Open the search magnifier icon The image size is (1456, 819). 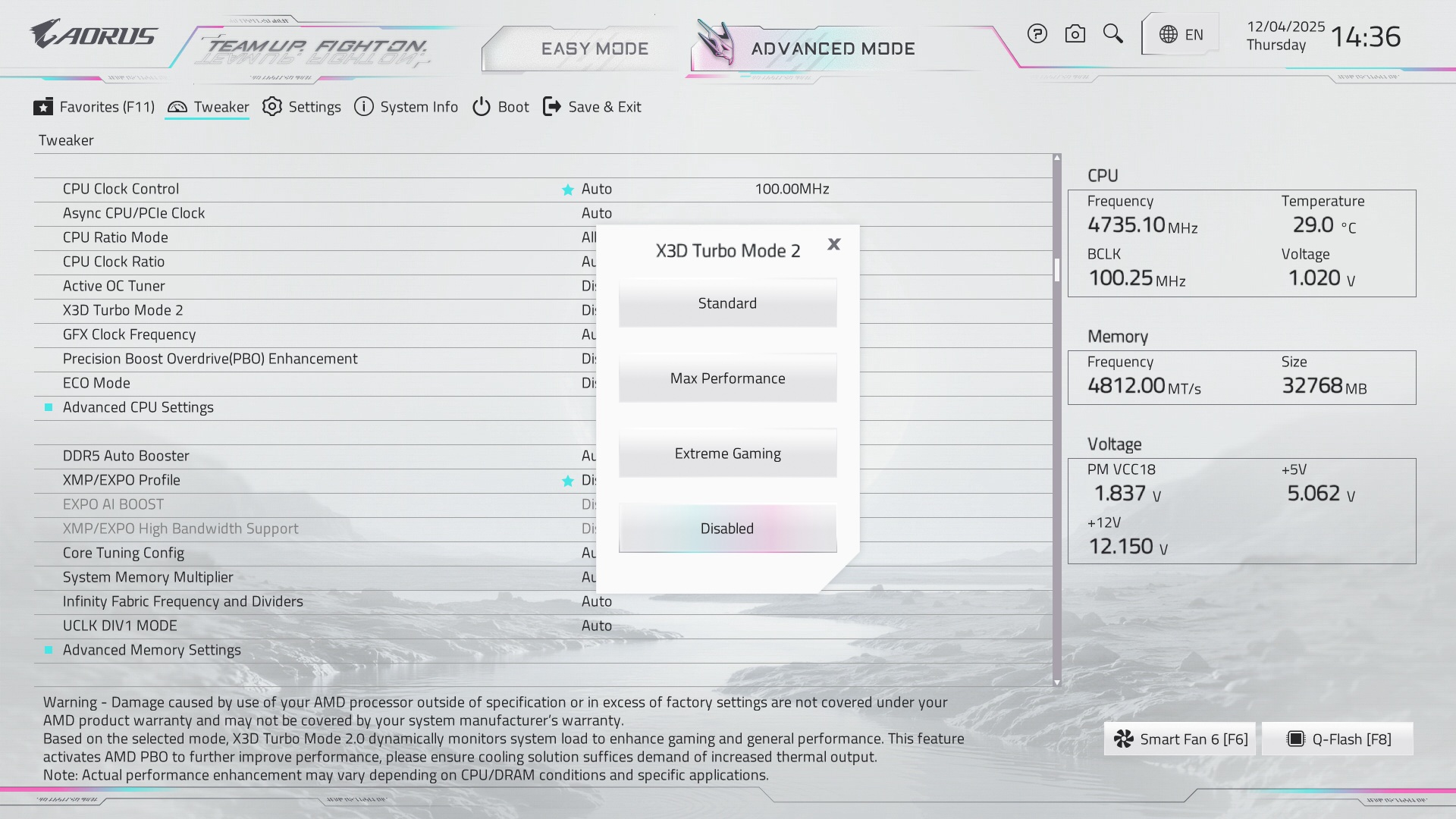point(1112,34)
